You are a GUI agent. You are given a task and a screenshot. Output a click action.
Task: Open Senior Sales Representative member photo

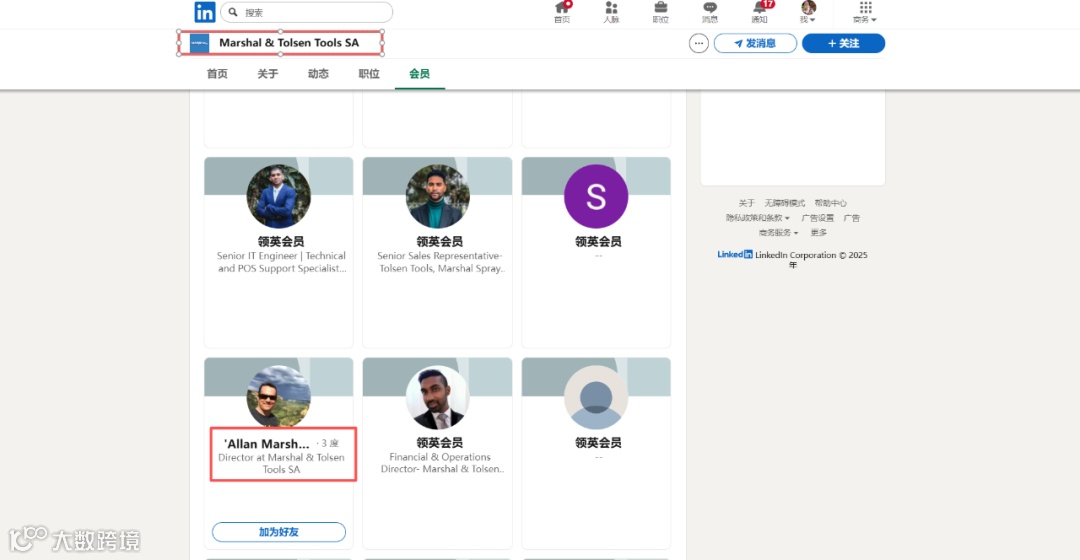click(437, 196)
